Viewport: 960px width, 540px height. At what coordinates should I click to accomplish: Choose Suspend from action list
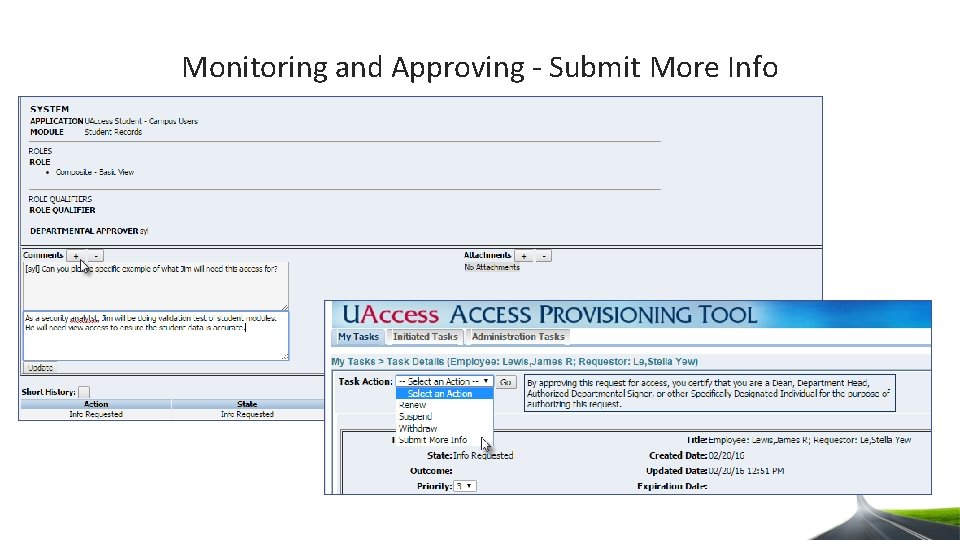(415, 416)
